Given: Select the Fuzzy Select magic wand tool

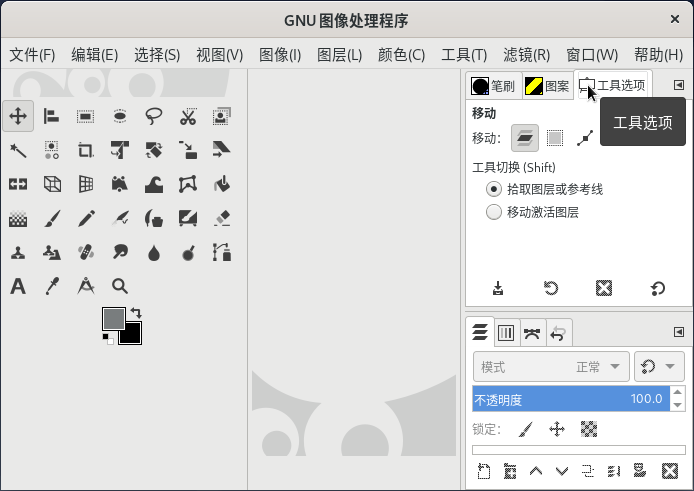Looking at the screenshot, I should click(x=18, y=150).
